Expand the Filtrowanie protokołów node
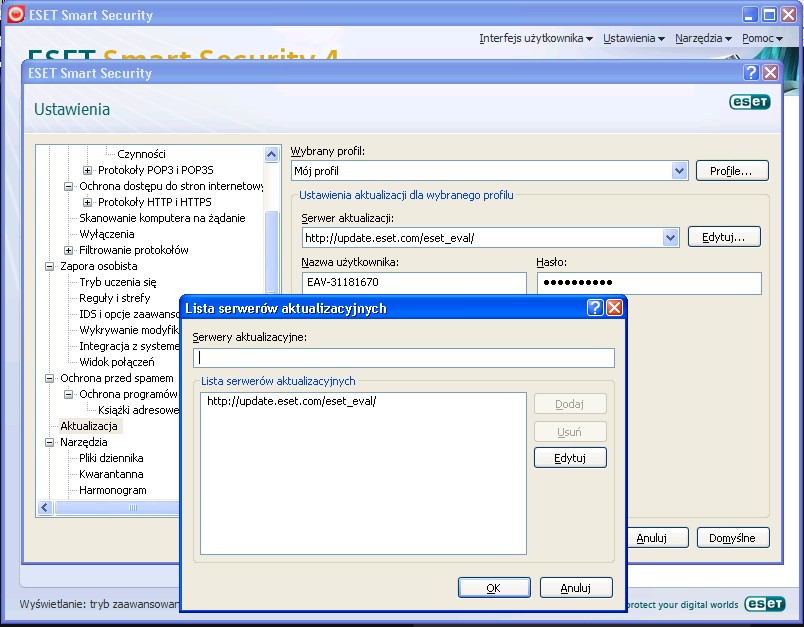Image resolution: width=804 pixels, height=627 pixels. pos(69,250)
